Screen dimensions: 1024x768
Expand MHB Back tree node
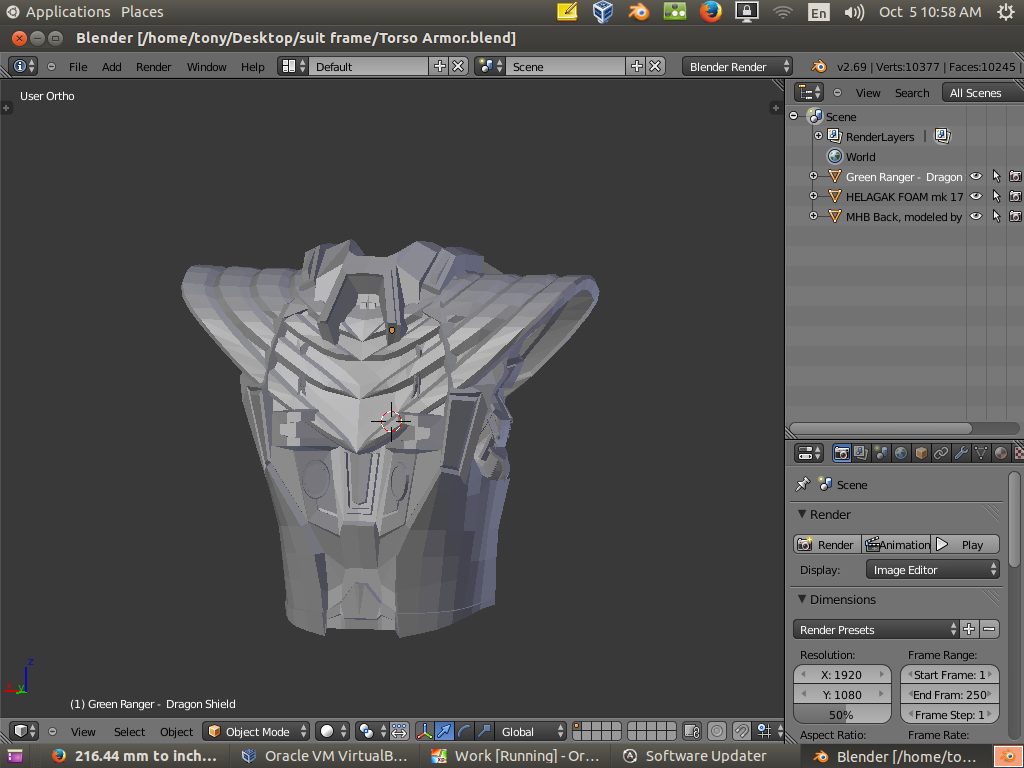tap(813, 216)
